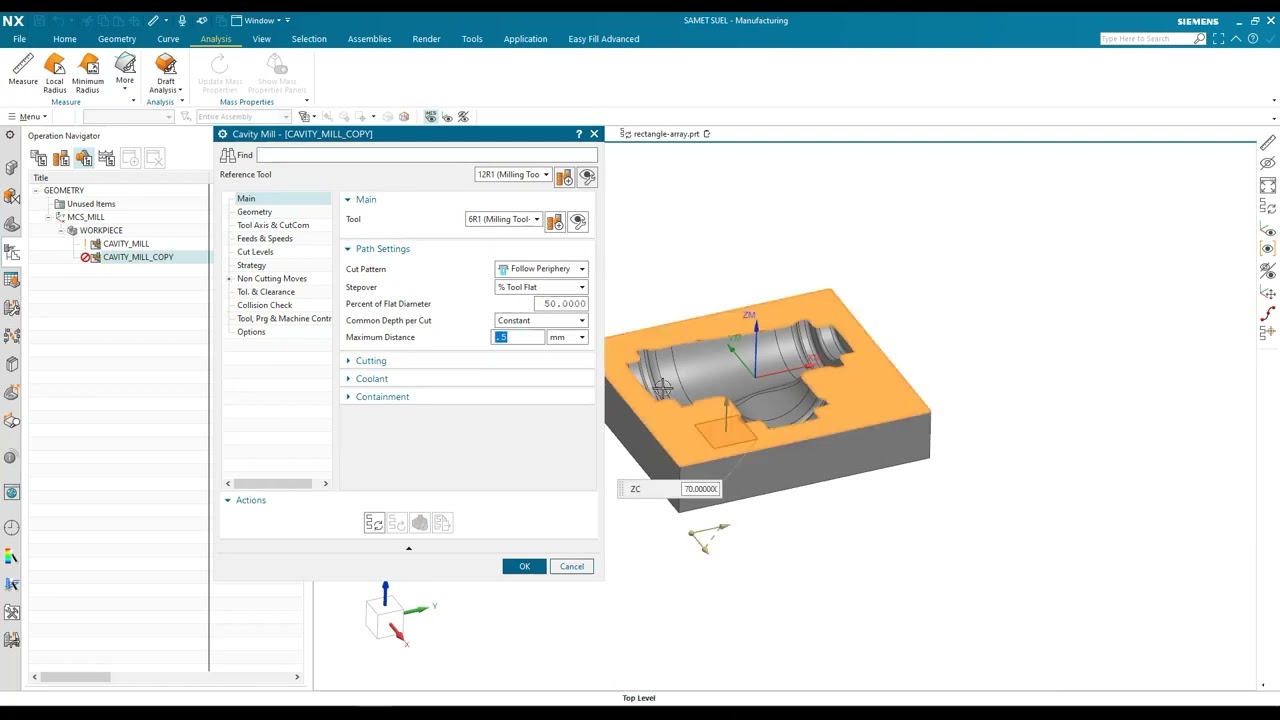
Task: Click the measure ruler icon on right toolbar
Action: click(x=1268, y=143)
